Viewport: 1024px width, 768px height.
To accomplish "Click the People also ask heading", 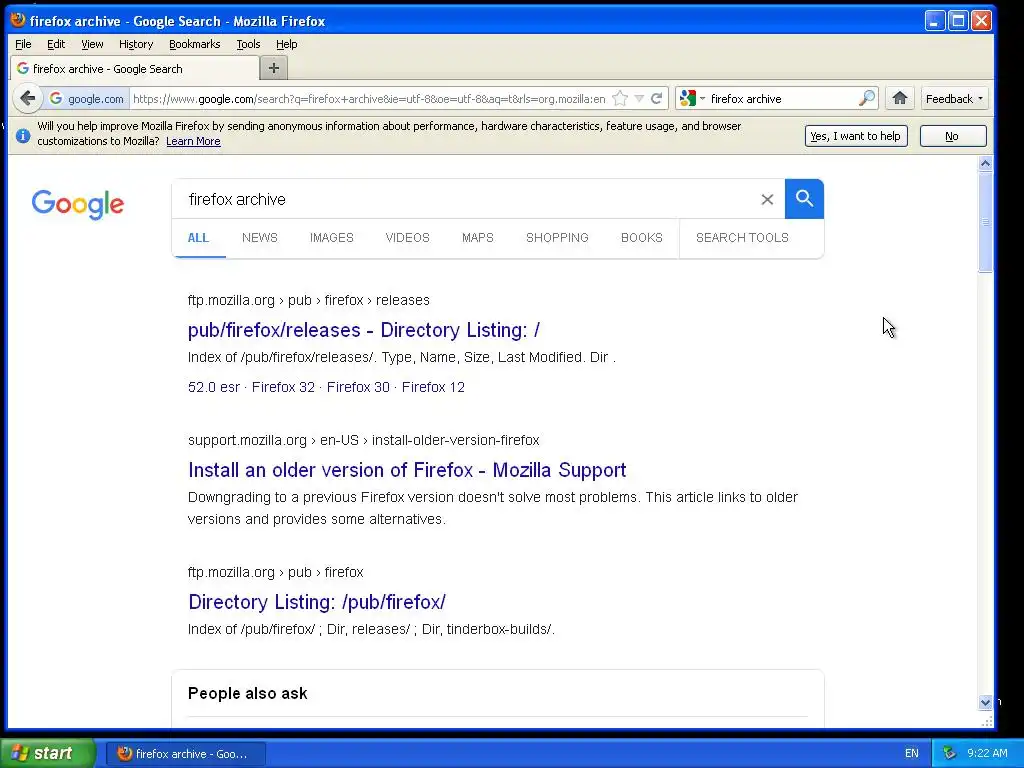I will point(248,694).
